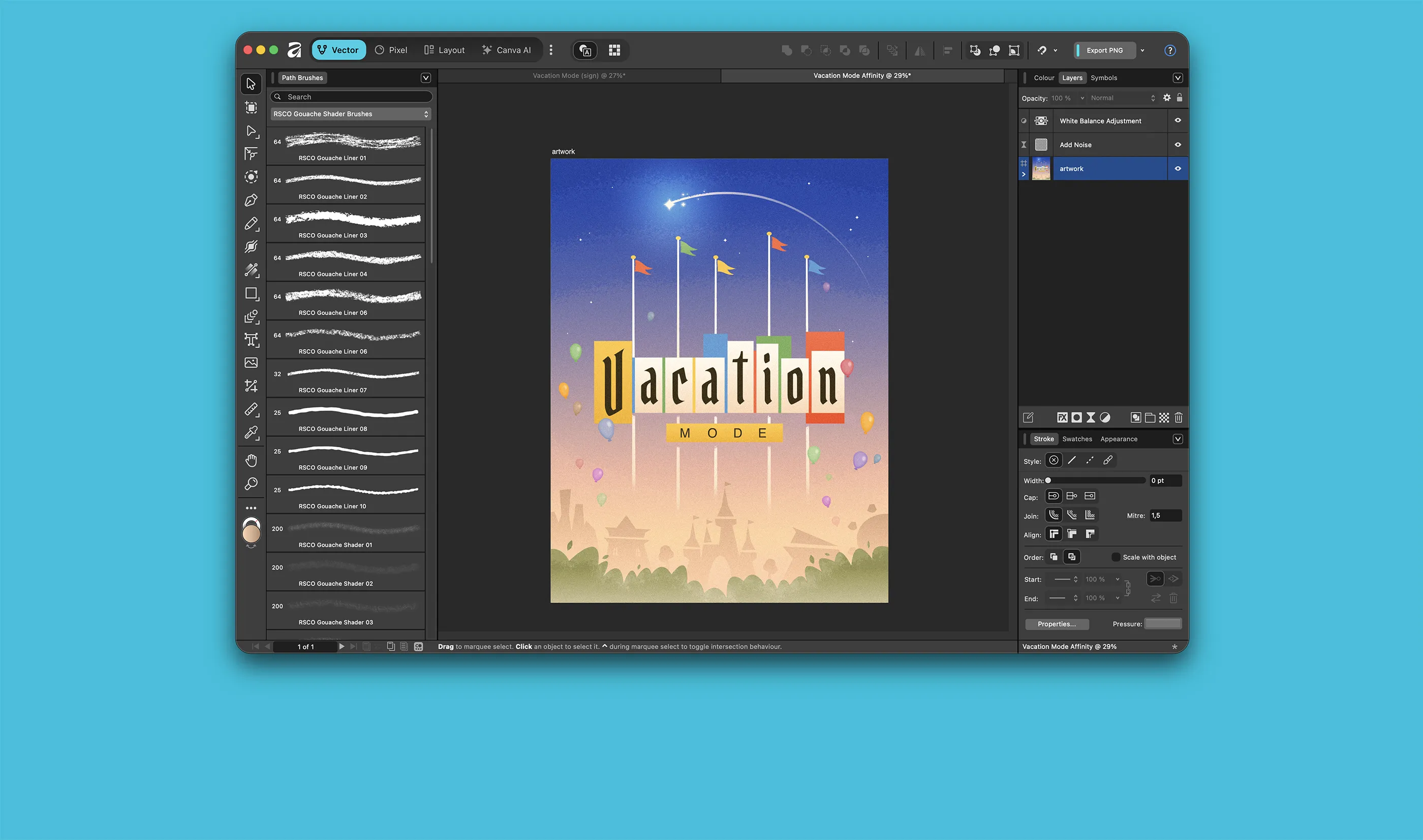The height and width of the screenshot is (840, 1423).
Task: Select the Place Image tool
Action: (x=251, y=363)
